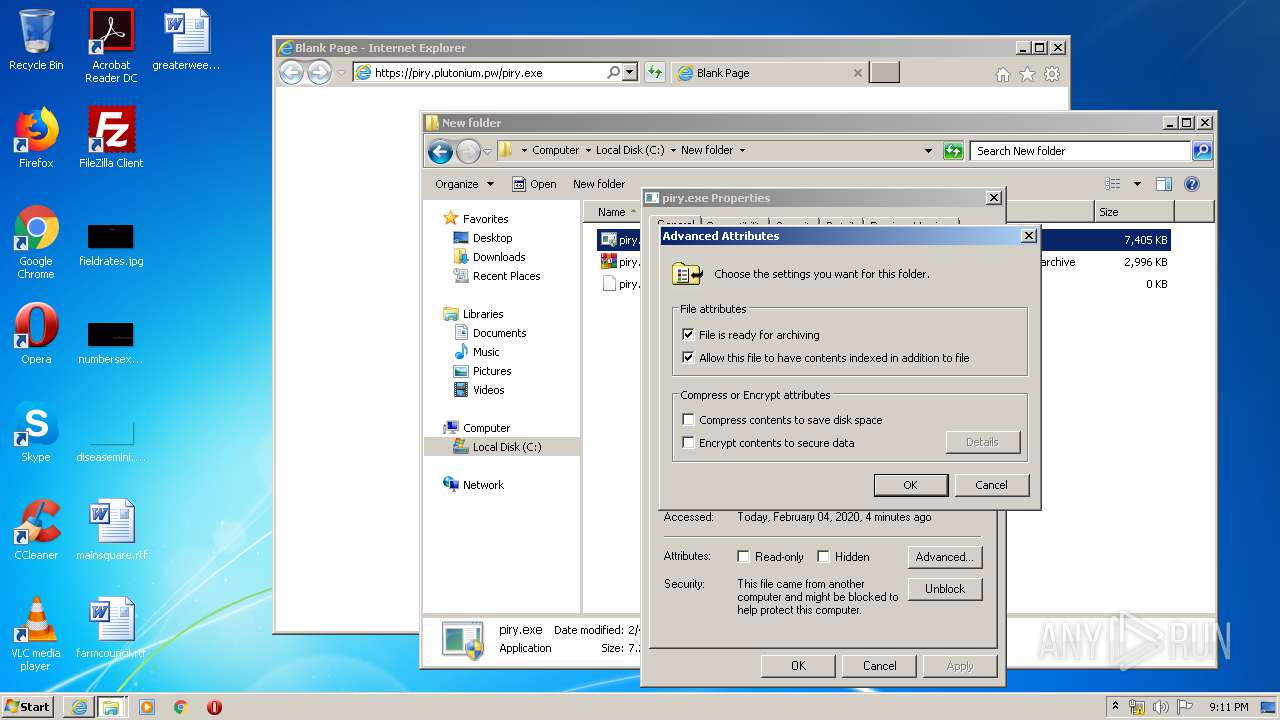Image resolution: width=1280 pixels, height=720 pixels.
Task: Enable Compress contents to save disk space
Action: point(688,420)
